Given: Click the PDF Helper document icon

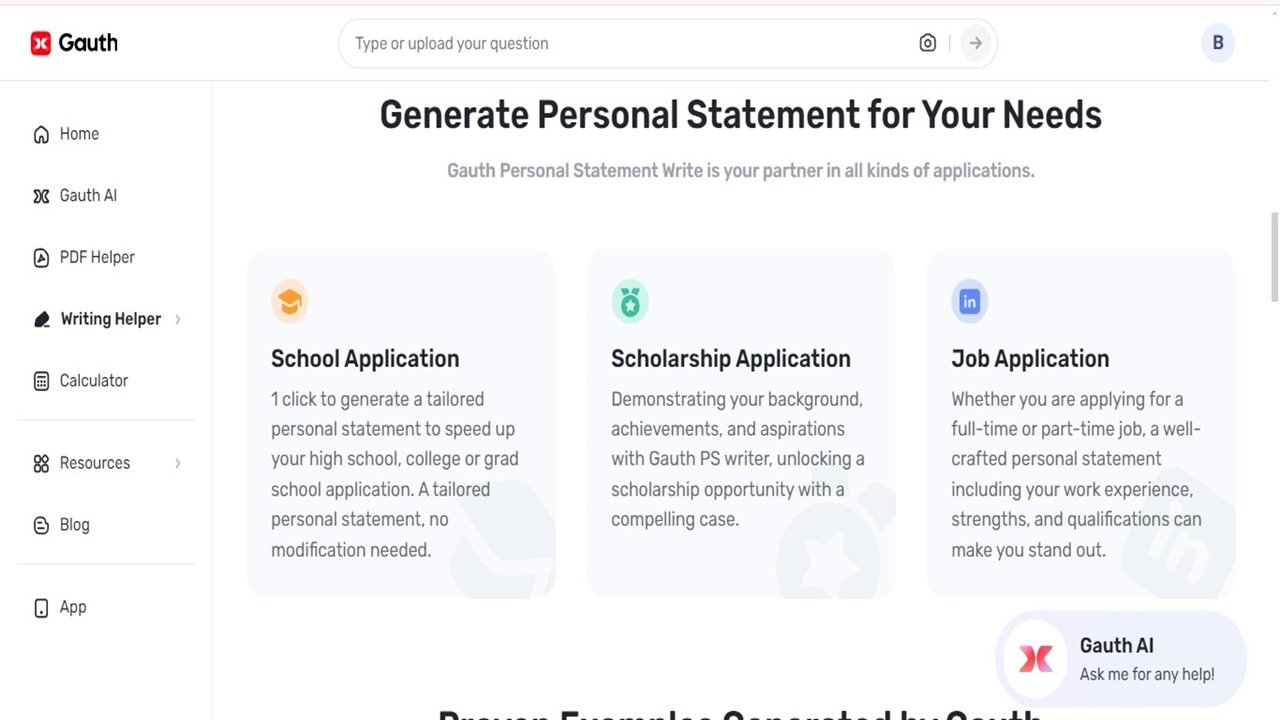Looking at the screenshot, I should [x=40, y=257].
